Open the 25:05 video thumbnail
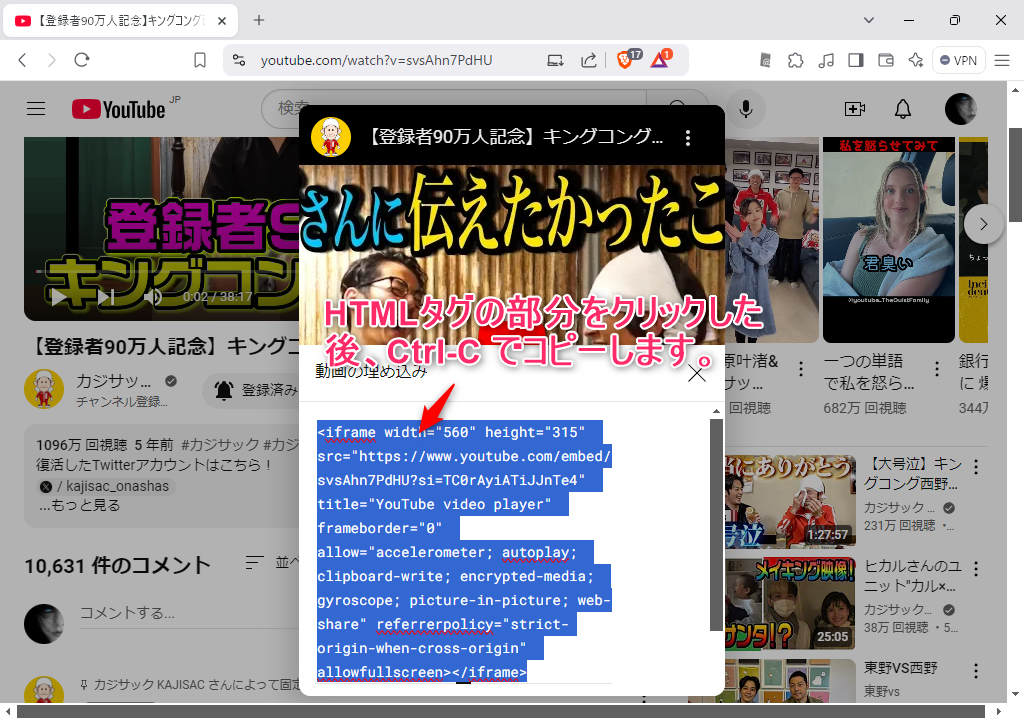The width and height of the screenshot is (1024, 720). (790, 604)
